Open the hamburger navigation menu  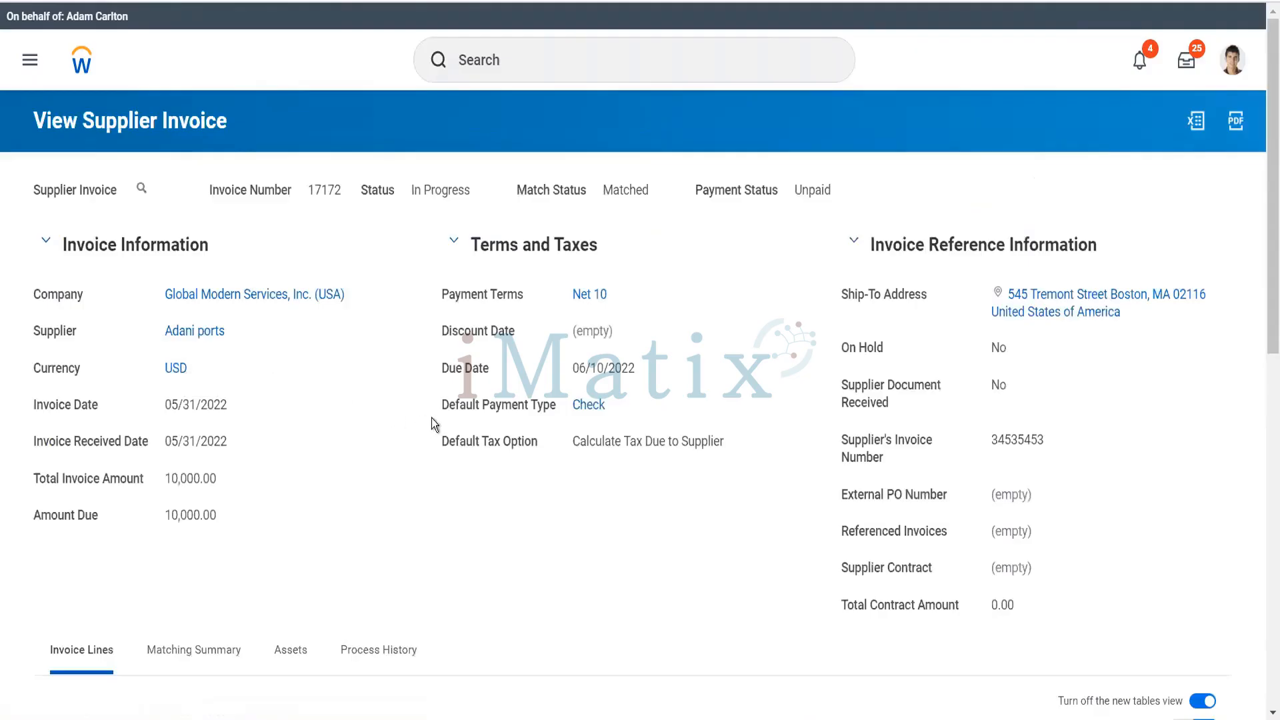30,60
